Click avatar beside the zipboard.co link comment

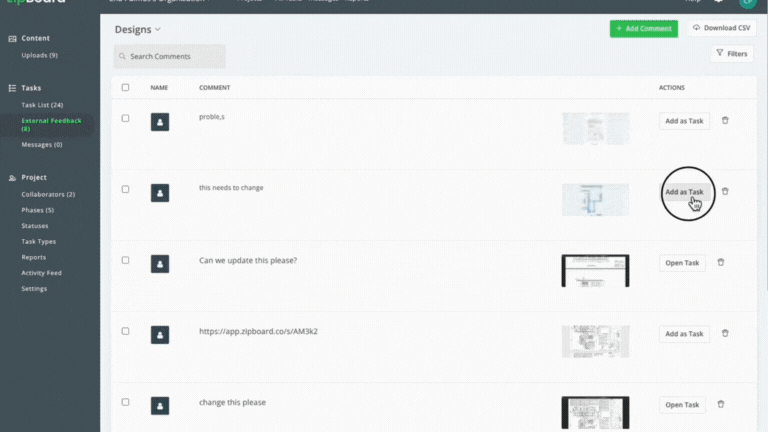point(160,335)
